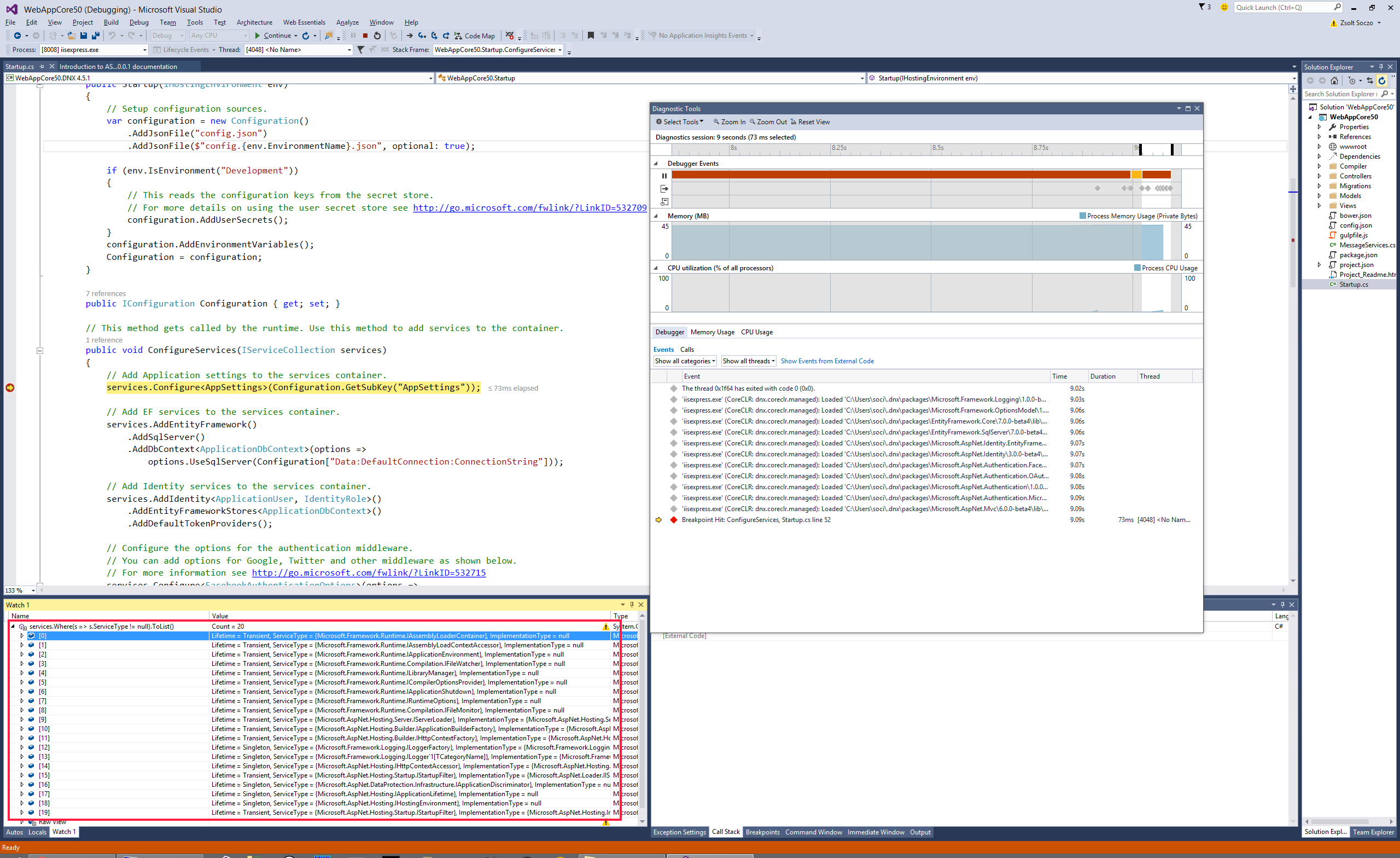Click the Navigate Backward arrow

(17, 36)
